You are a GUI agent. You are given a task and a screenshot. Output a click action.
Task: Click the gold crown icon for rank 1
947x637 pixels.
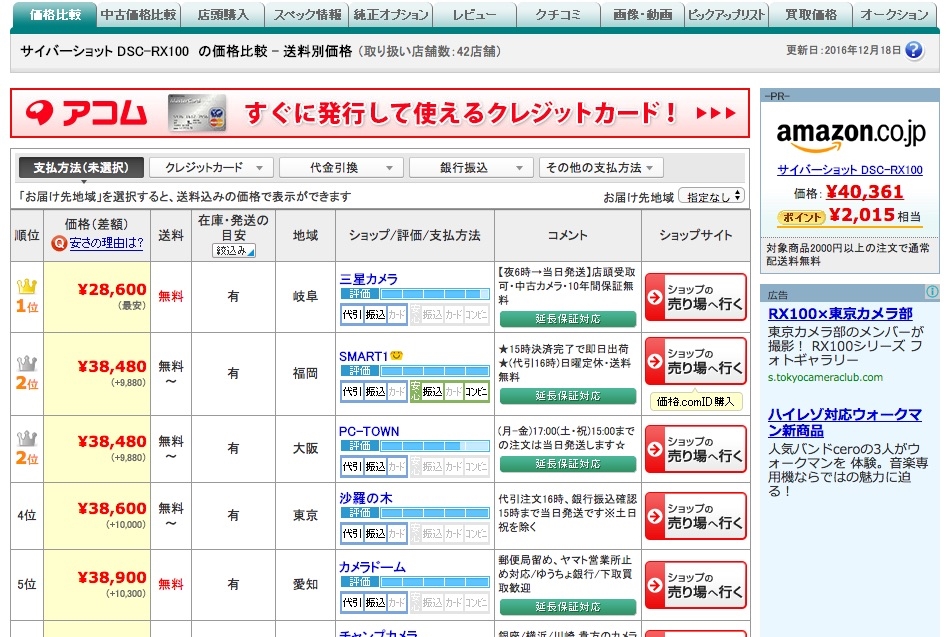pos(27,286)
